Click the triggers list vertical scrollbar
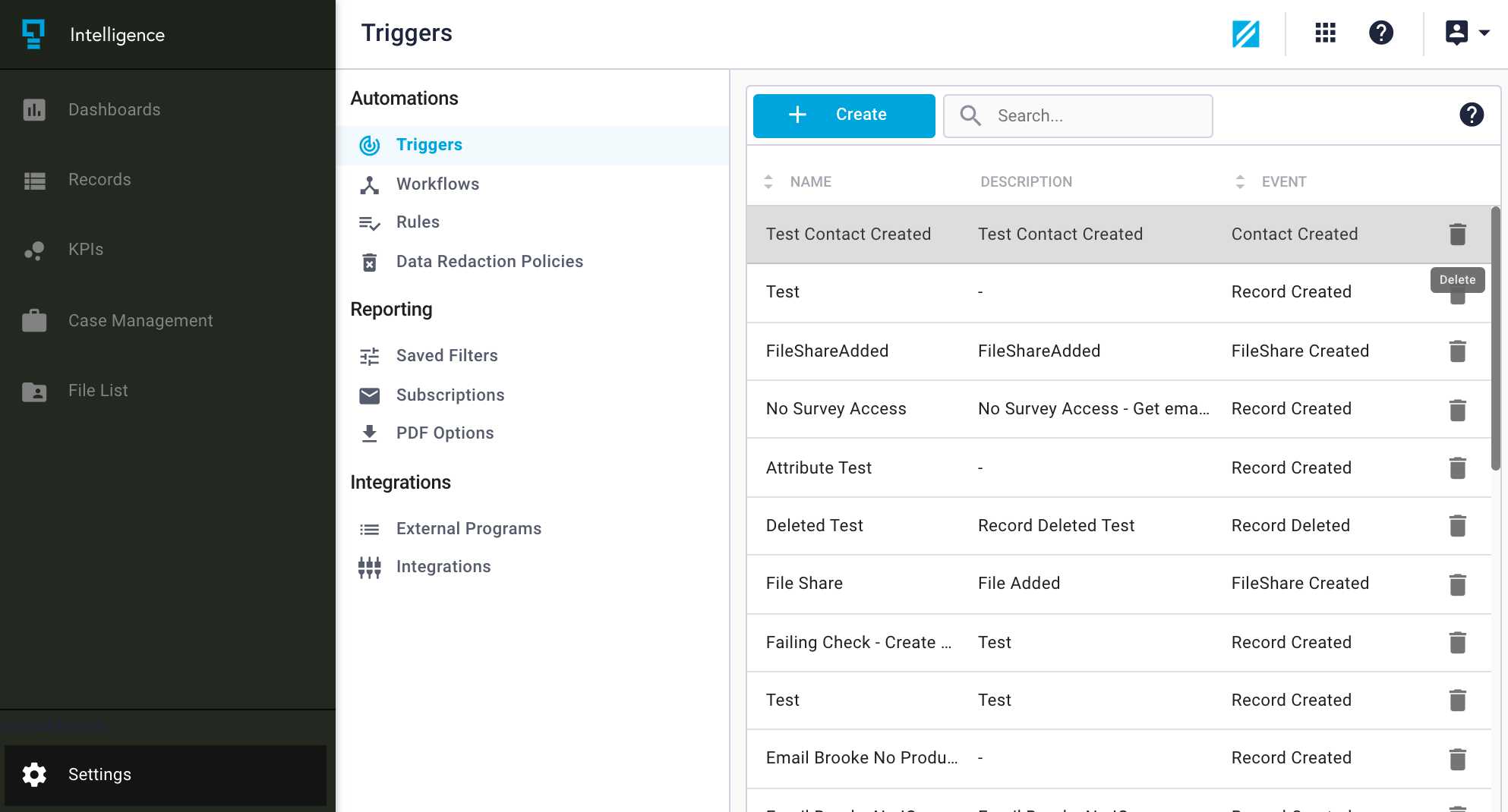Viewport: 1508px width, 812px height. pyautogui.click(x=1495, y=338)
